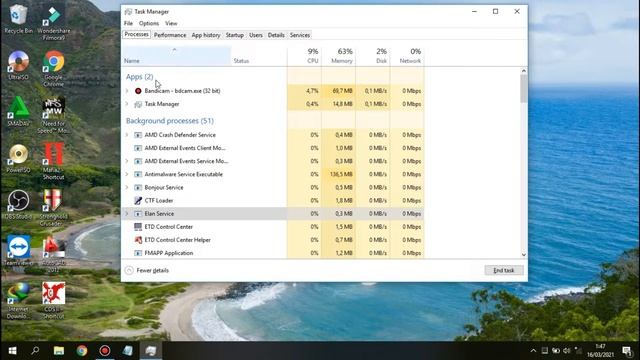Viewport: 640px width, 360px height.
Task: Expand Task Manager process group
Action: [x=127, y=104]
